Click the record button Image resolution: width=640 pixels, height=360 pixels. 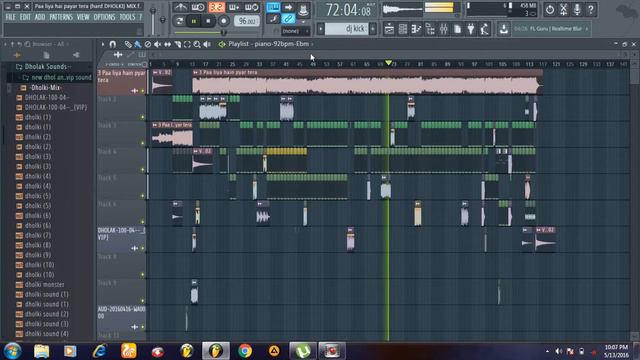(x=223, y=21)
